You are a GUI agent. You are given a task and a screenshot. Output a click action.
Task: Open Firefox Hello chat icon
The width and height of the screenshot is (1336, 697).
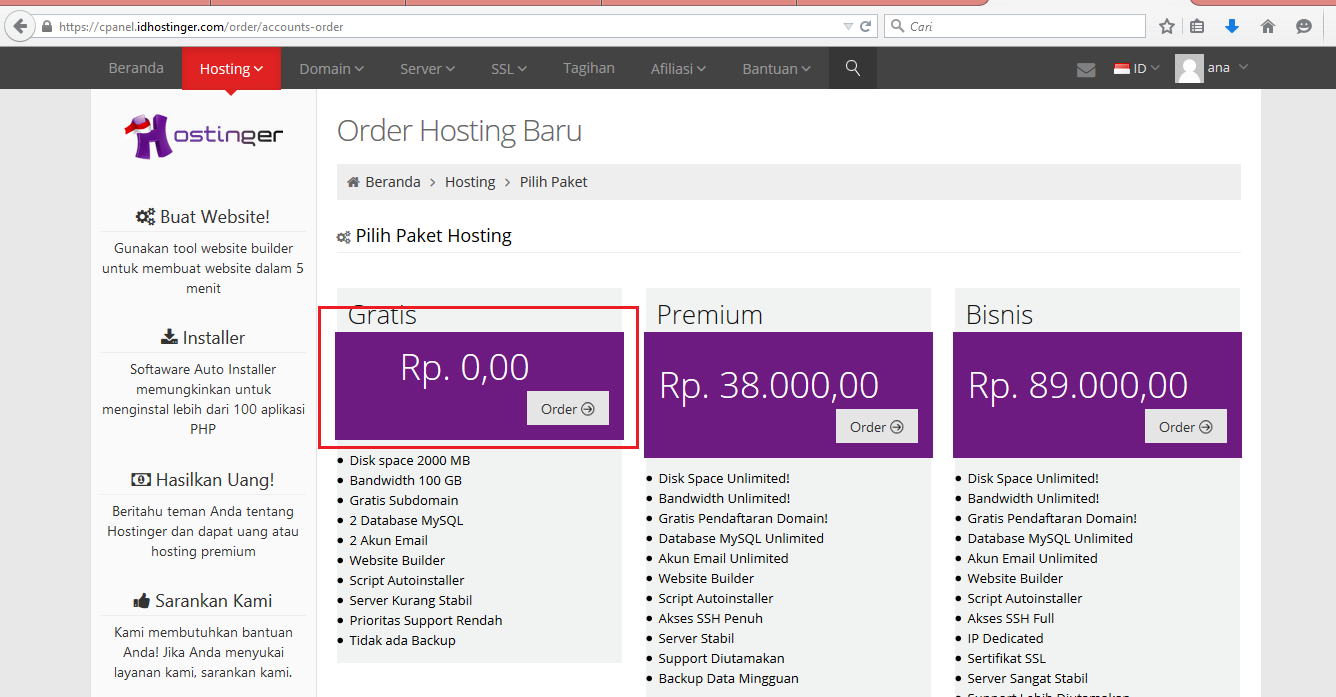coord(1305,26)
